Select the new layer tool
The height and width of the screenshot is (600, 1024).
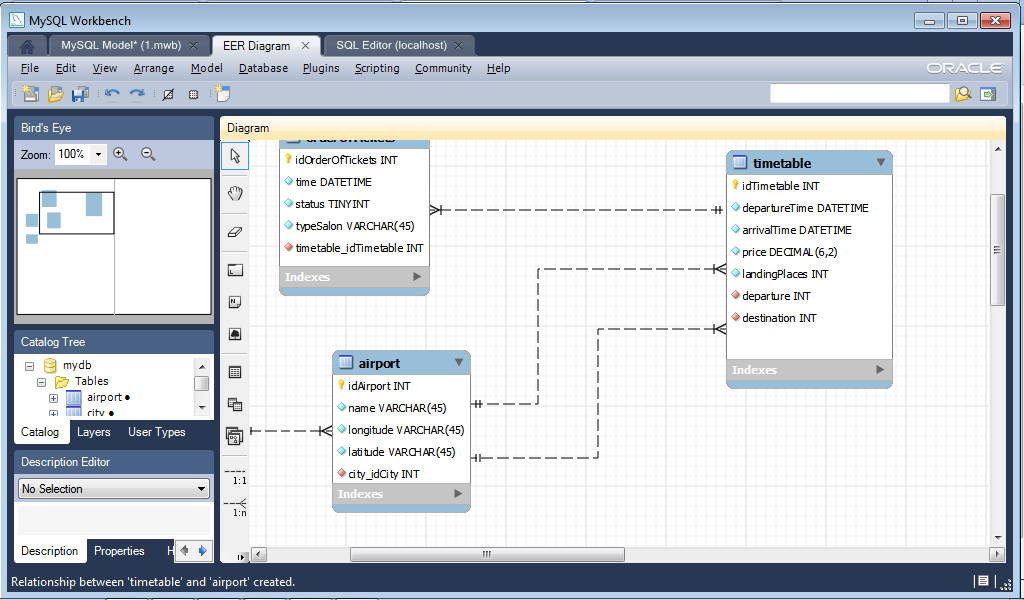(x=235, y=270)
